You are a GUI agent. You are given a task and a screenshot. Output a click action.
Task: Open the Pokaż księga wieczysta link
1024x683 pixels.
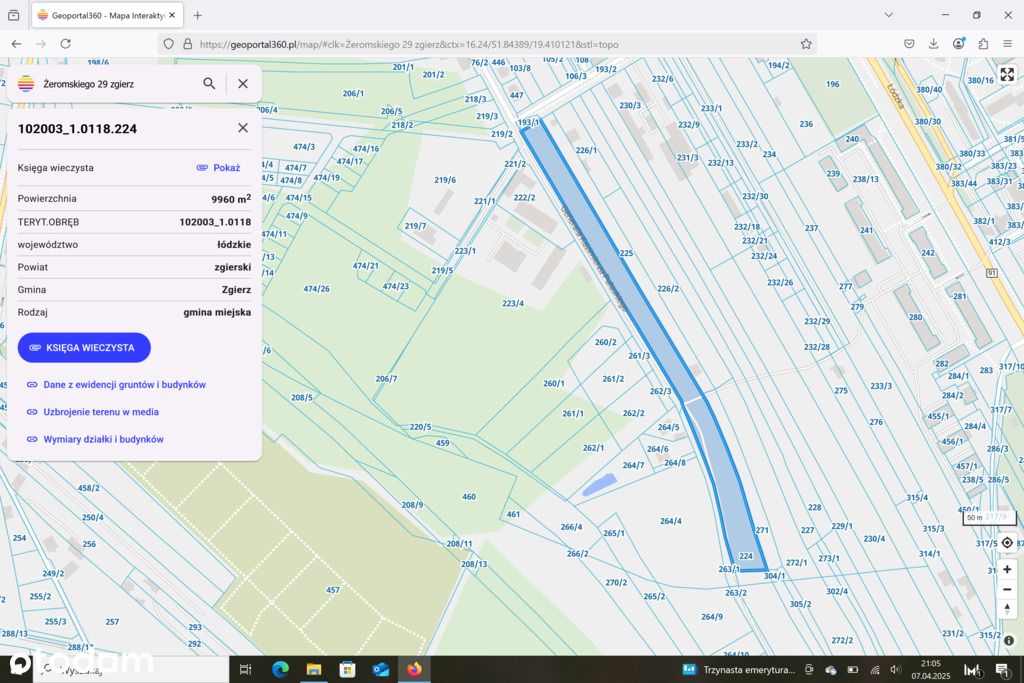click(219, 168)
